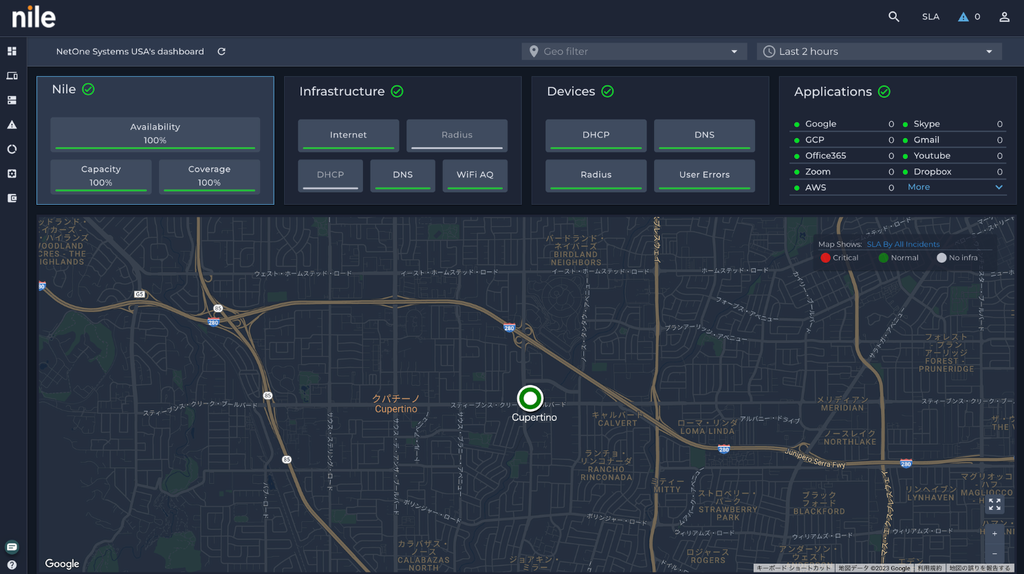Open the user account profile icon
Image resolution: width=1024 pixels, height=574 pixels.
point(1004,17)
